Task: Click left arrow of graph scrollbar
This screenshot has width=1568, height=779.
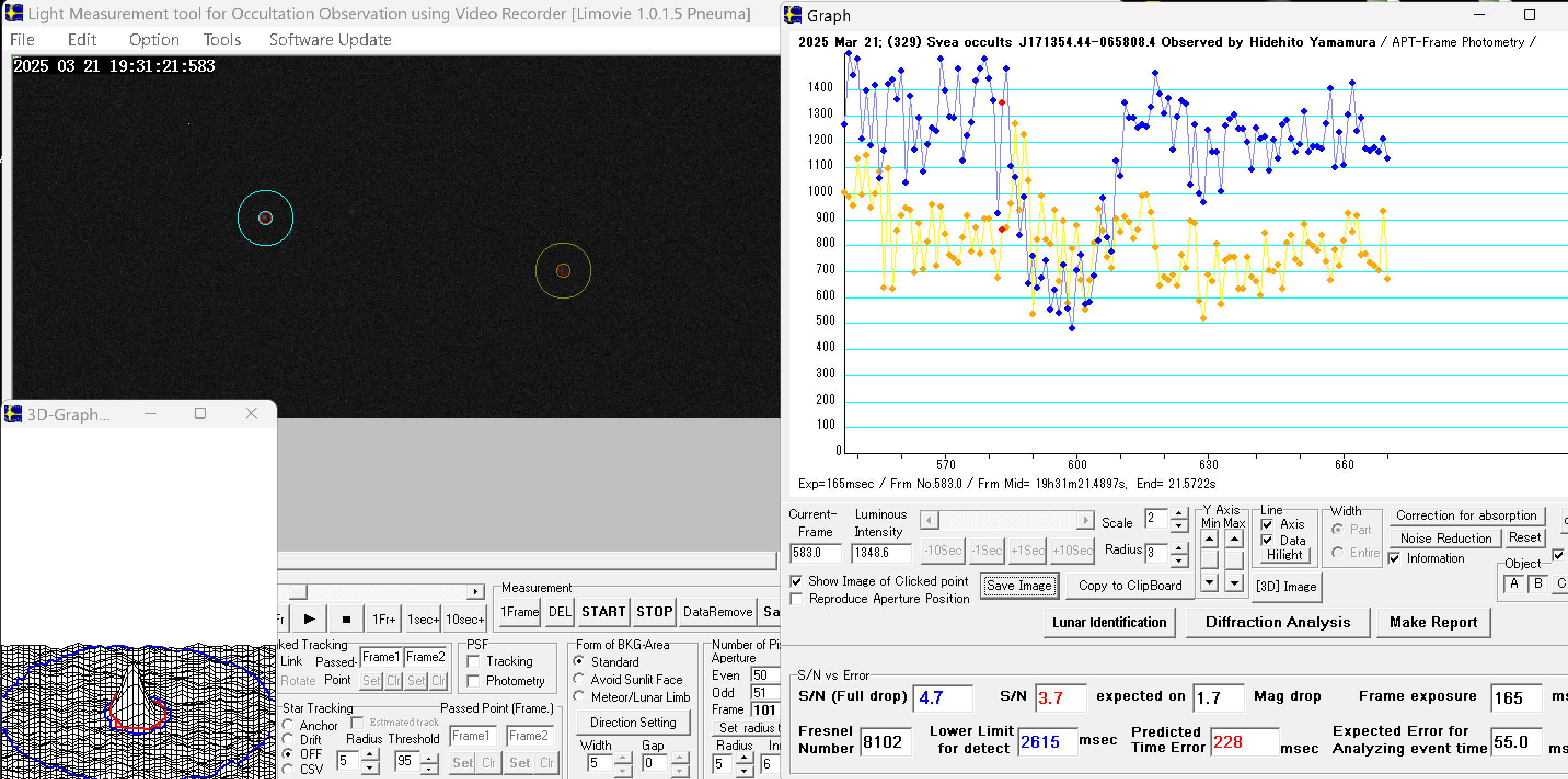Action: click(x=929, y=521)
